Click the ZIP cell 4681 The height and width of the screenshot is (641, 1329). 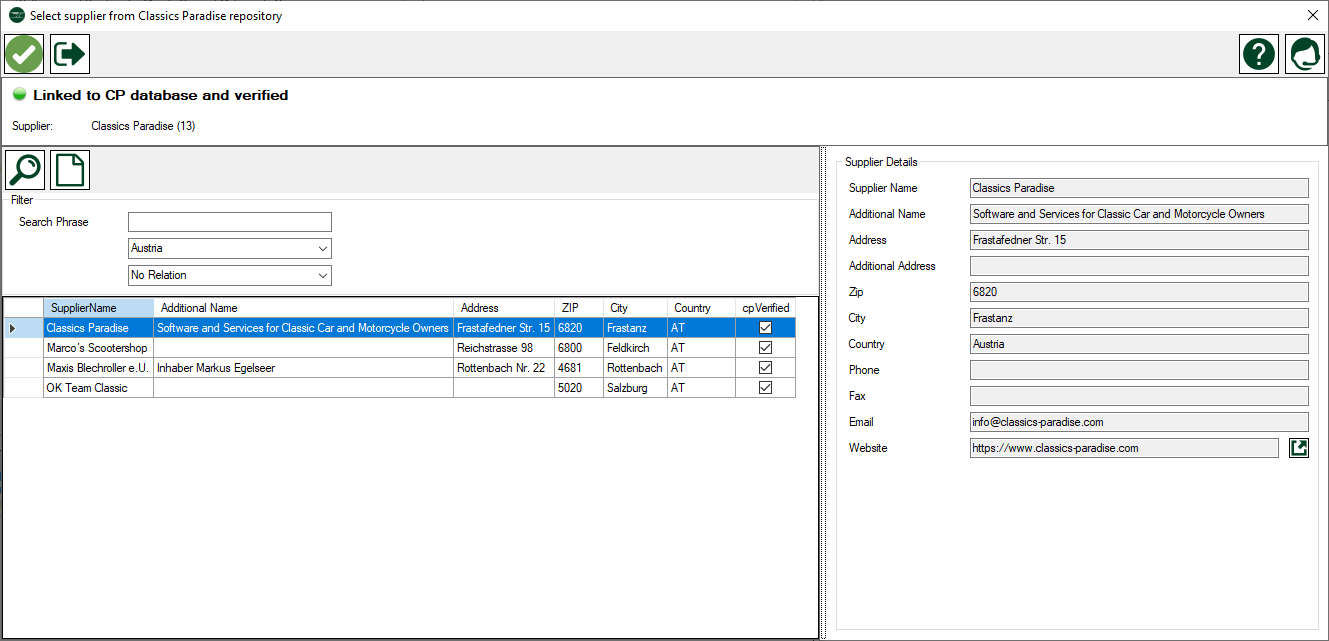coord(579,368)
